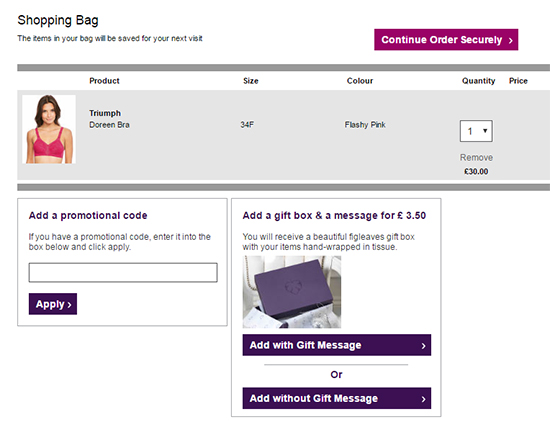
Task: Add gift box with Gift Message
Action: [x=337, y=345]
